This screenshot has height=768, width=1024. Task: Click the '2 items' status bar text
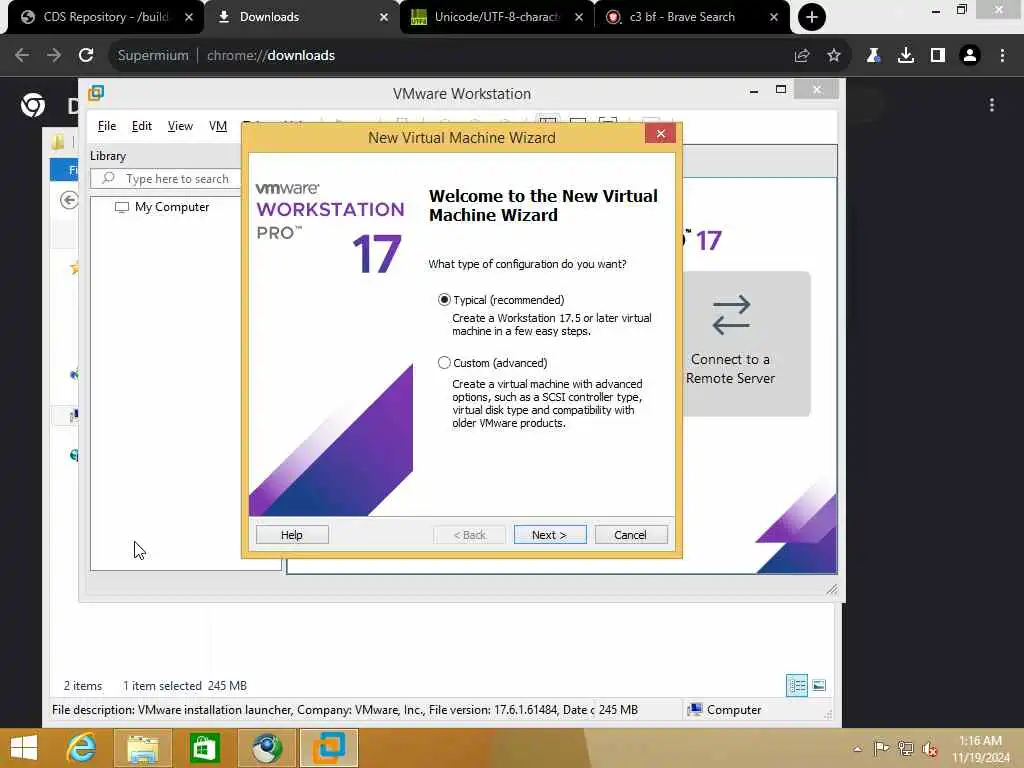tap(83, 686)
